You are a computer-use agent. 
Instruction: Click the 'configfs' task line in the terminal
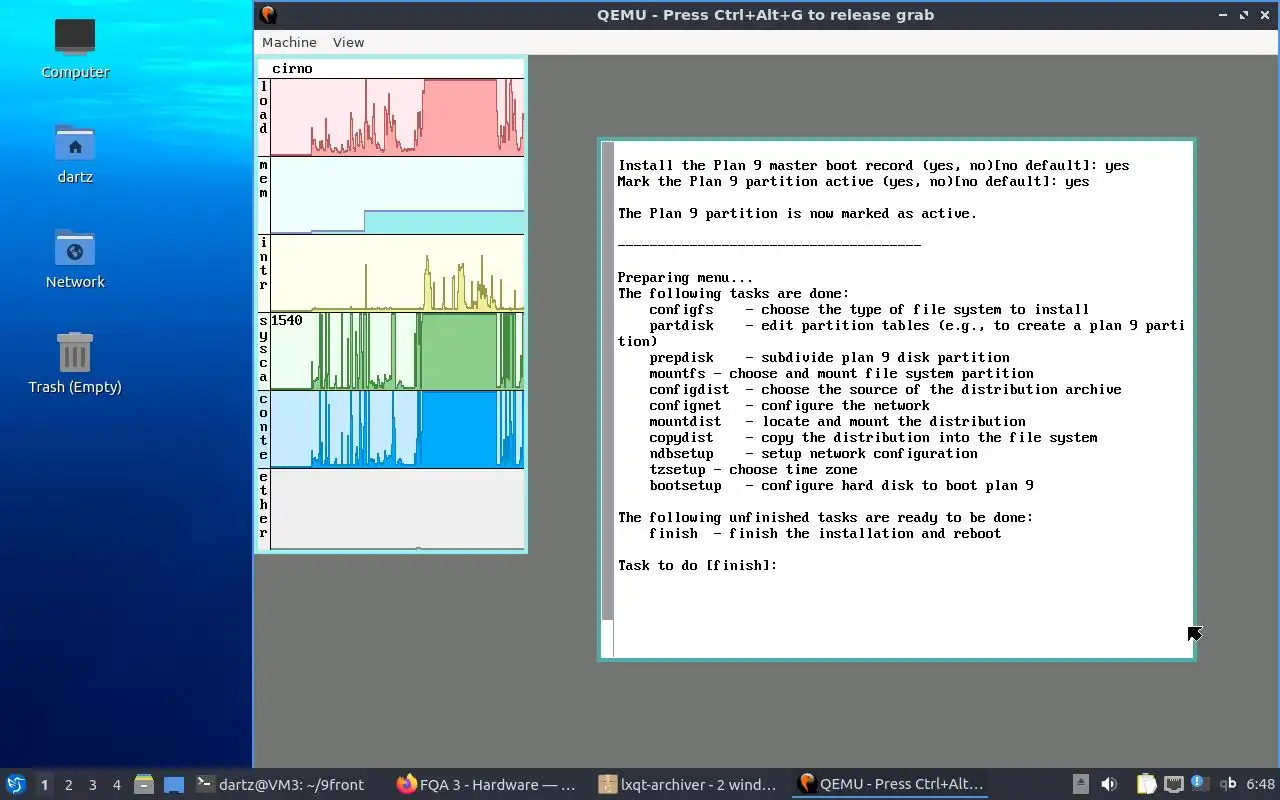(x=869, y=310)
